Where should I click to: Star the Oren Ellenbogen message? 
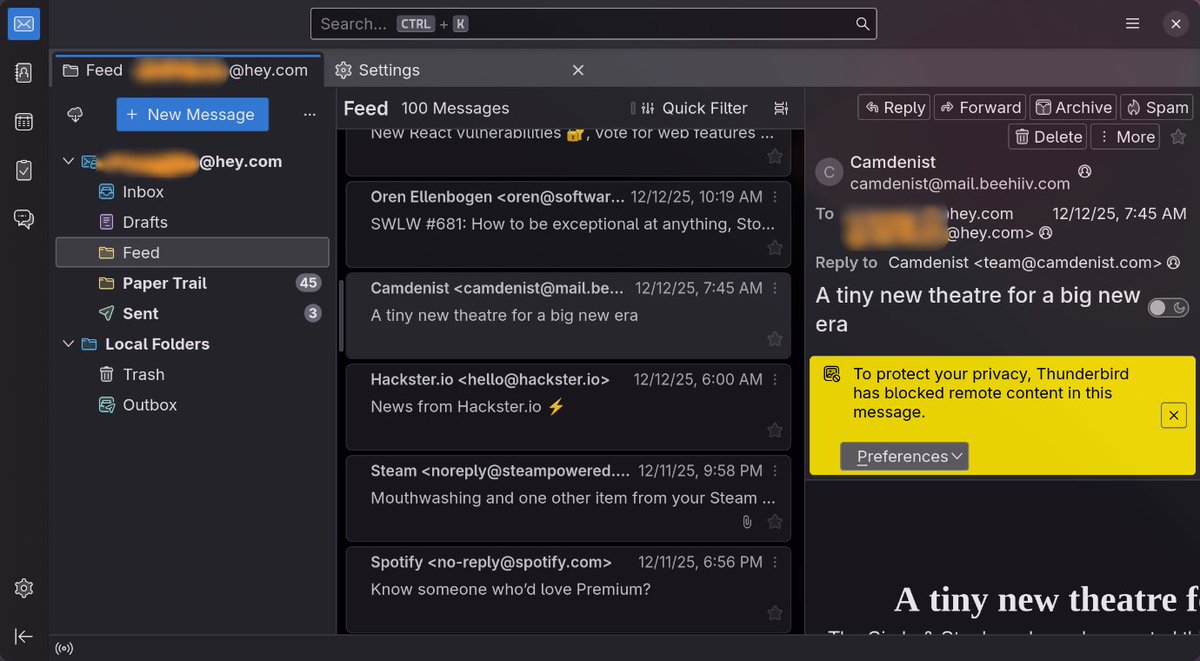[x=774, y=247]
